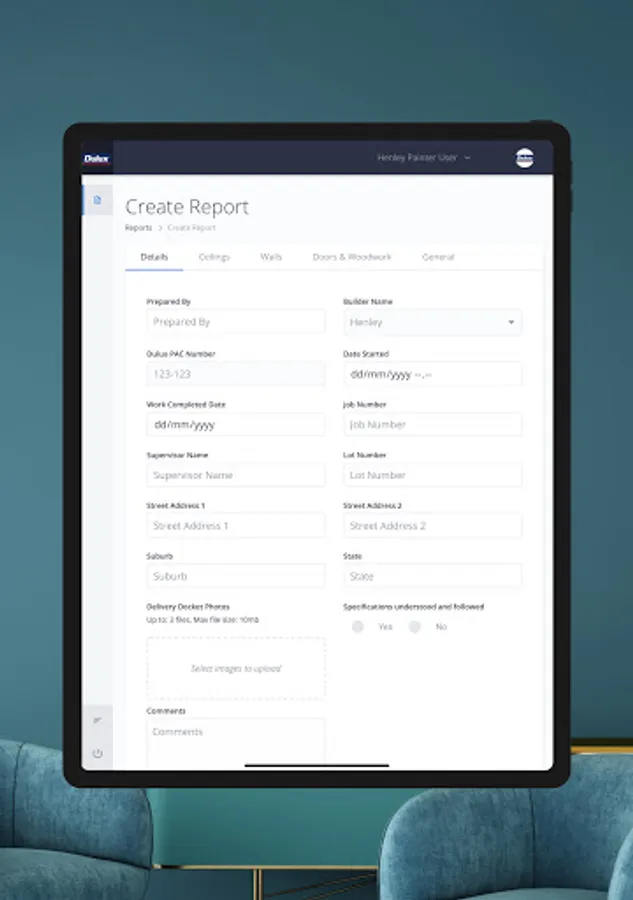Screen dimensions: 633x900
Task: Open the Doors & Woodwork tab
Action: click(352, 257)
